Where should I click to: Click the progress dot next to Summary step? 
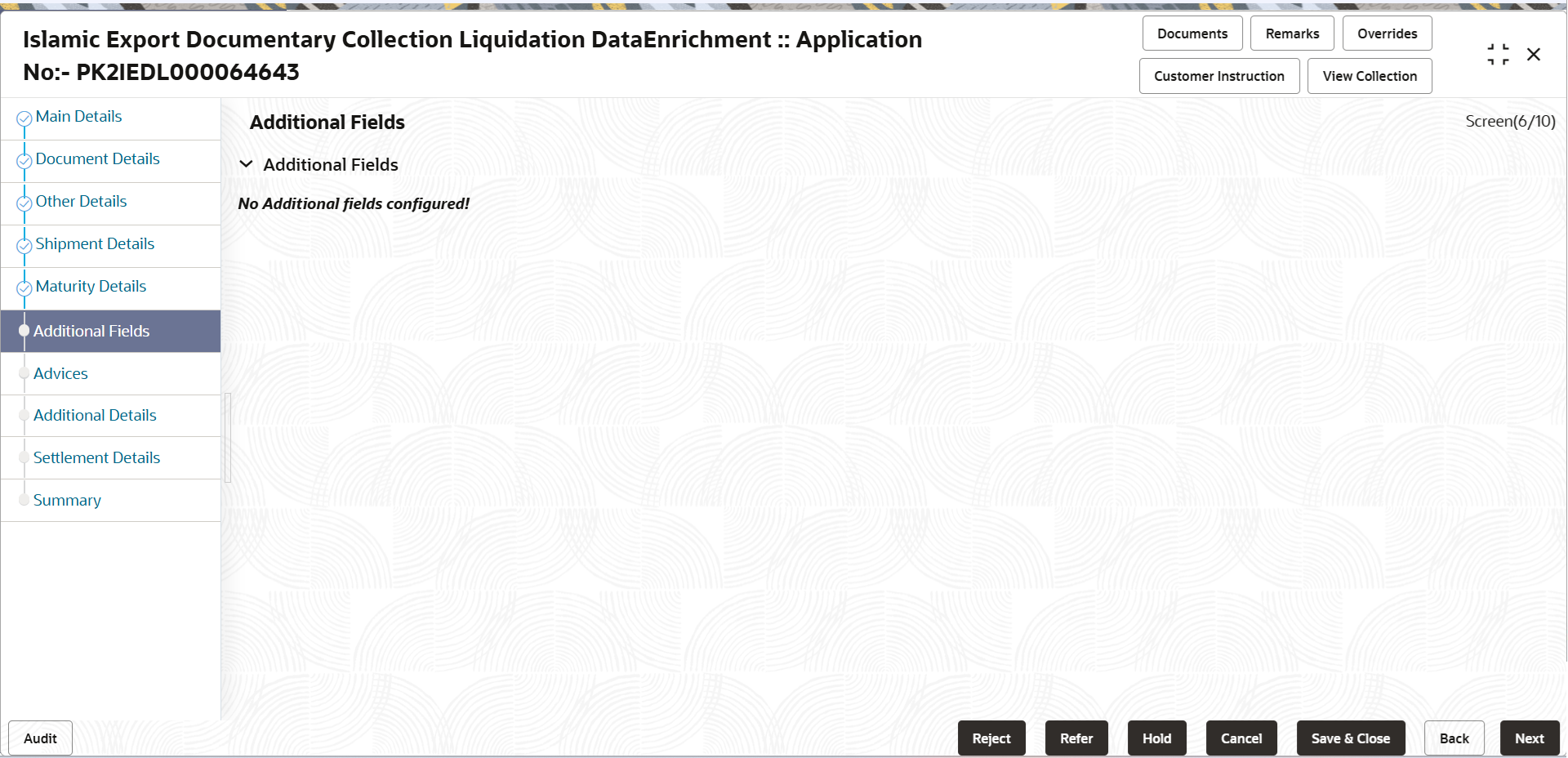pyautogui.click(x=24, y=499)
